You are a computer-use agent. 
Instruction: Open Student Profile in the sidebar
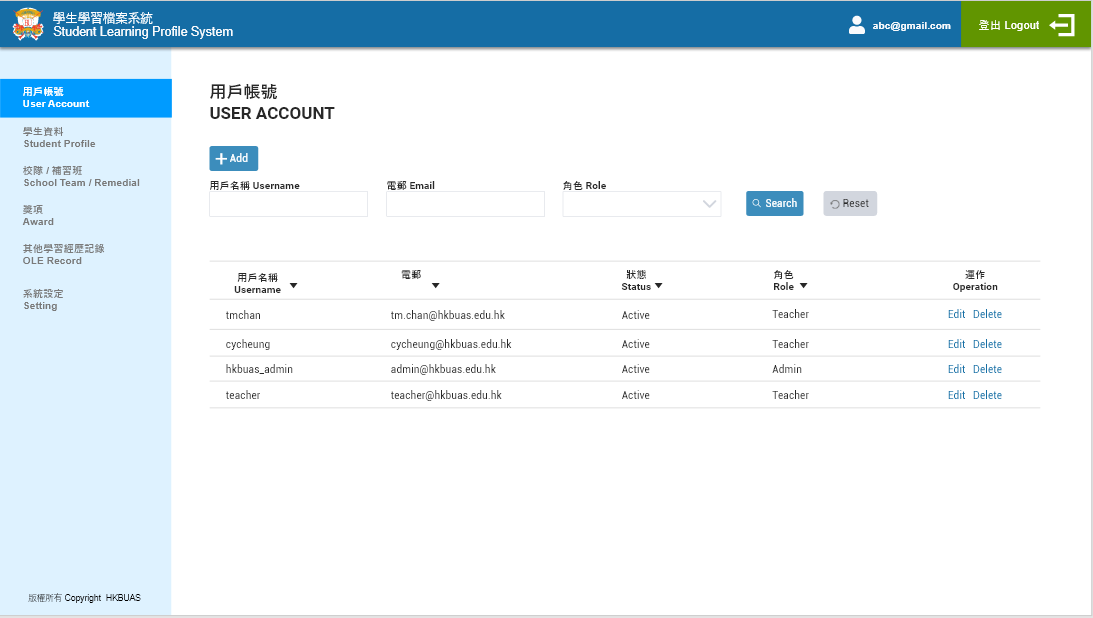59,137
